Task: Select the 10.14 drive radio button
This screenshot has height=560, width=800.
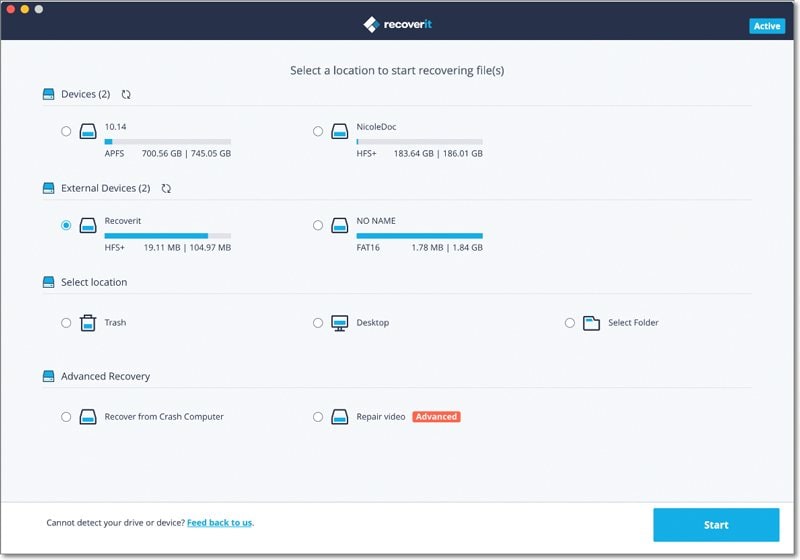Action: coord(66,131)
